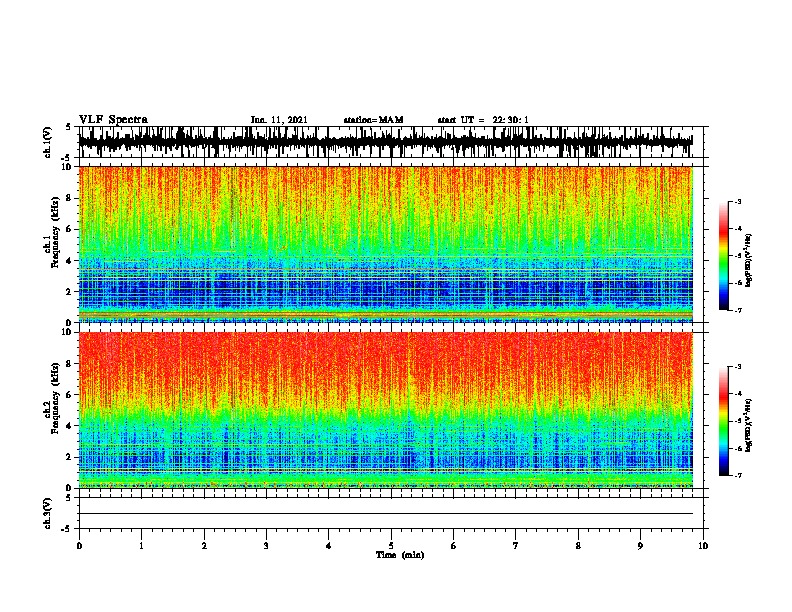Click the 2 kHz tick label on ch.1 spectrogram
The height and width of the screenshot is (612, 792).
69,291
